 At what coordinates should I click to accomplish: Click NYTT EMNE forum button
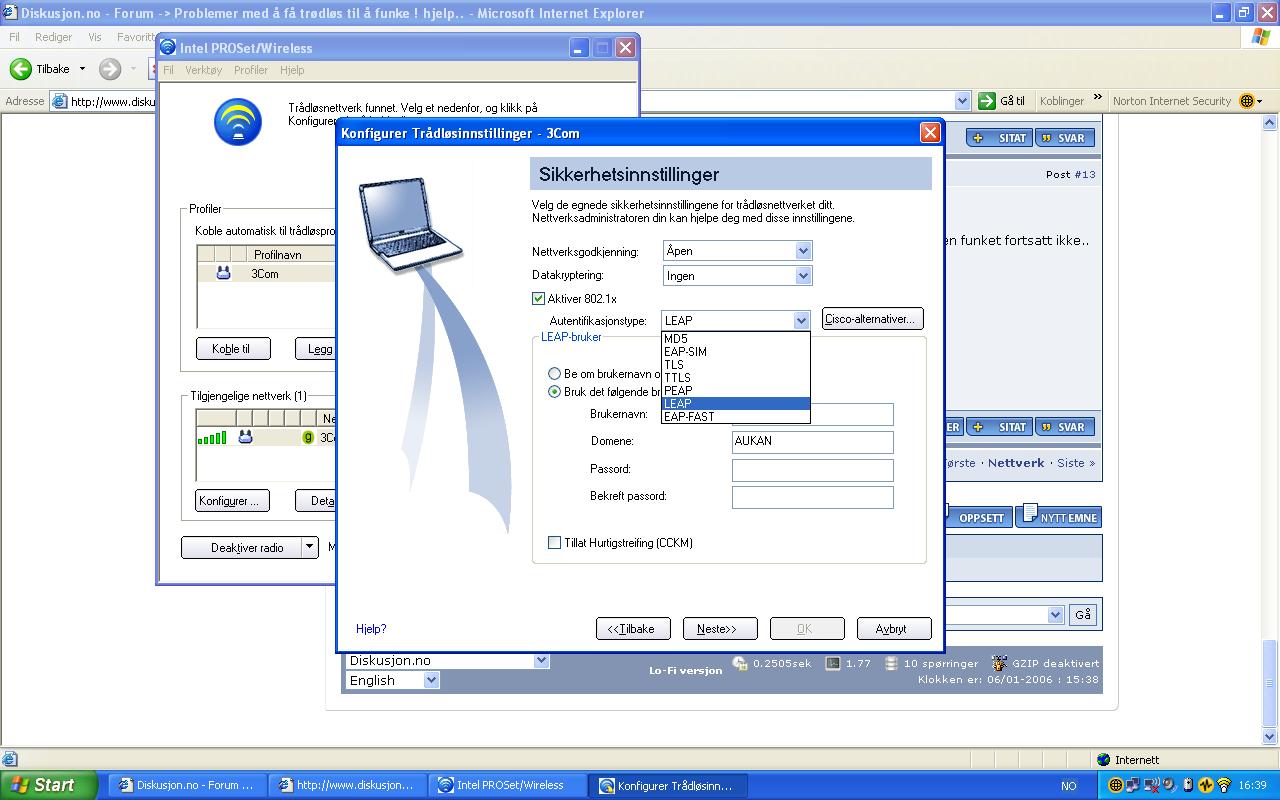coord(1059,516)
